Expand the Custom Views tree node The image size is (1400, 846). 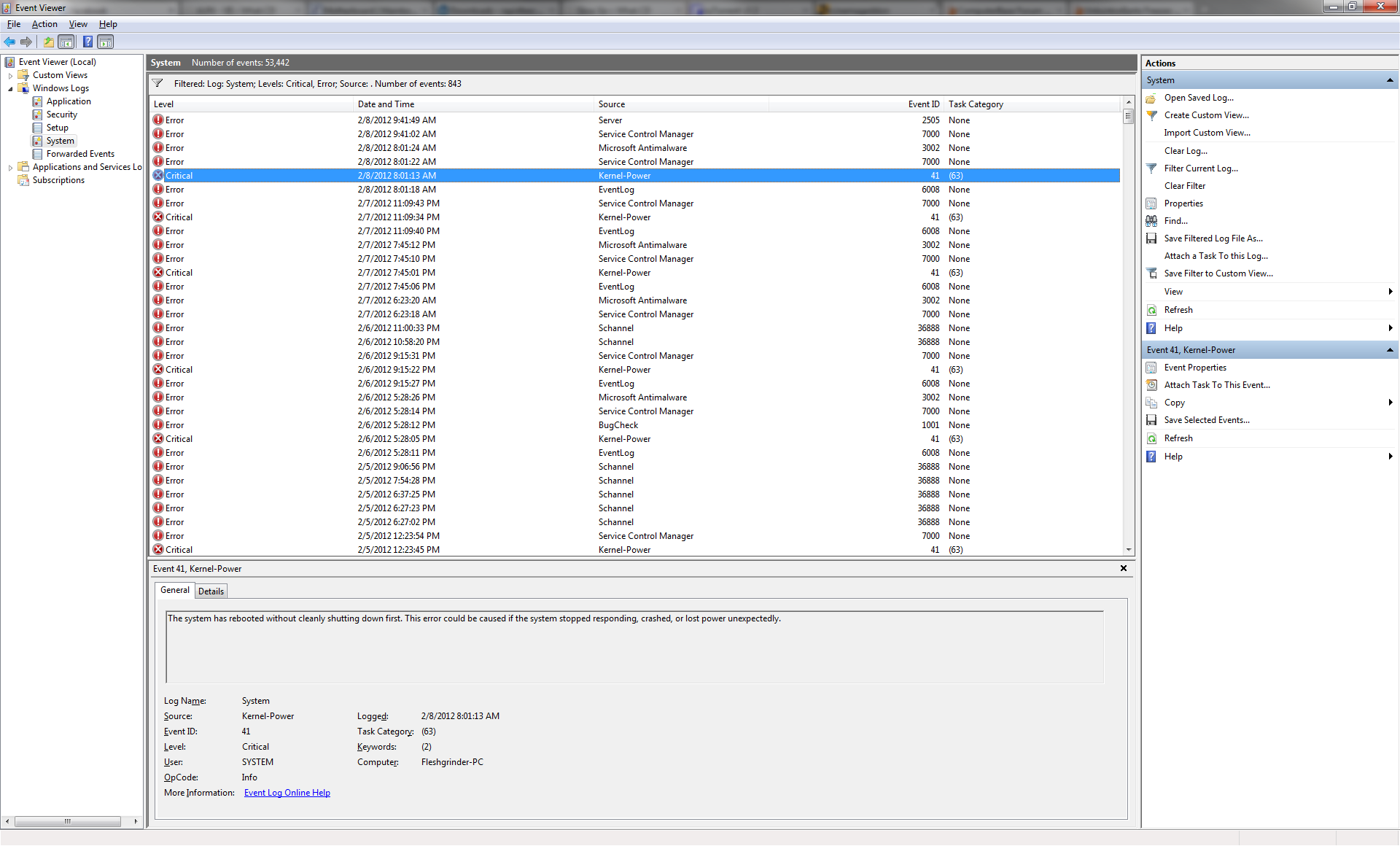[x=10, y=75]
